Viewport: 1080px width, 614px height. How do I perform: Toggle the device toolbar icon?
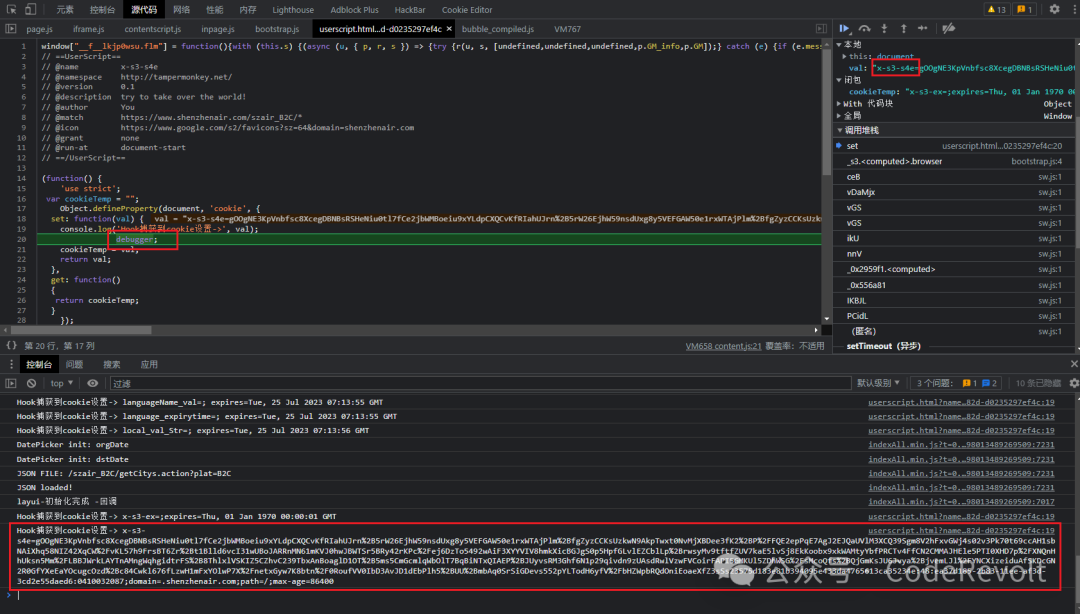click(x=30, y=10)
